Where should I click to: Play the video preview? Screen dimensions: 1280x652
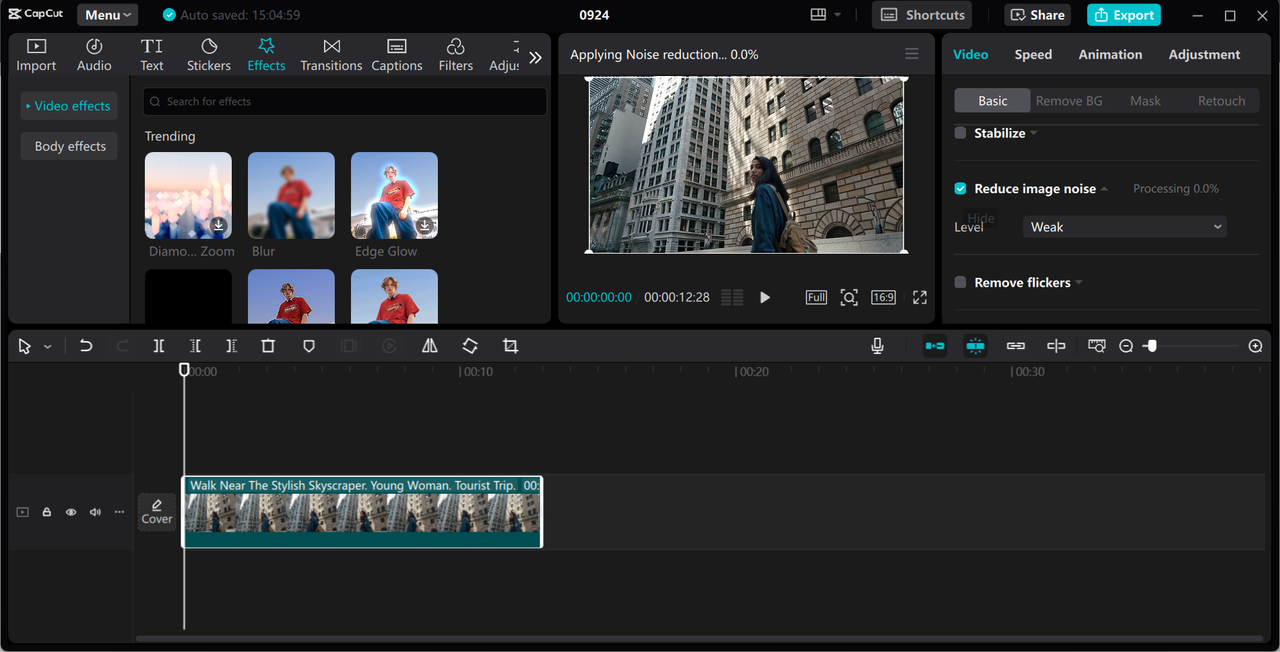(x=765, y=297)
